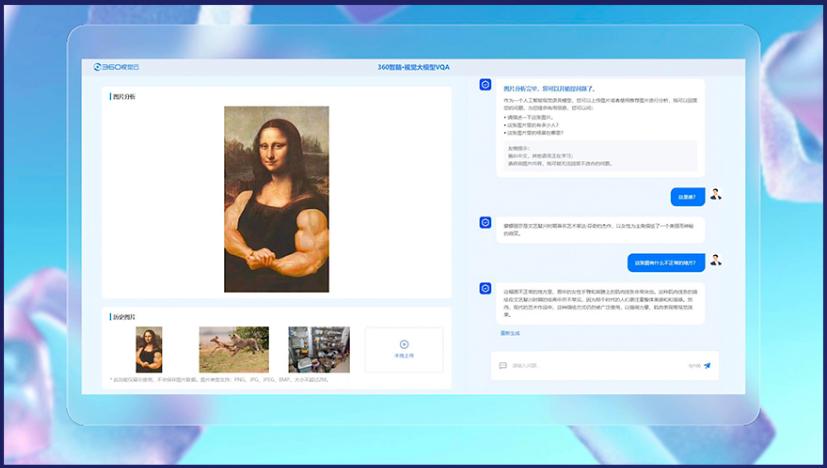This screenshot has height=468, width=827.
Task: Click the bot avatar beside the last answer
Action: (485, 289)
